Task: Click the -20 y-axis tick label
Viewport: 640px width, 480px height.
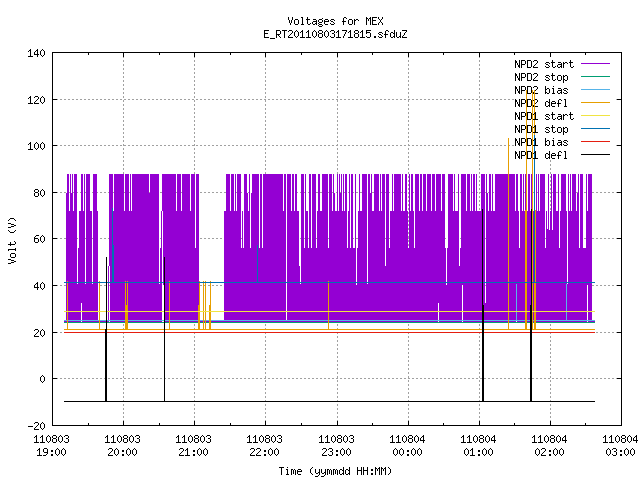Action: pyautogui.click(x=36, y=426)
